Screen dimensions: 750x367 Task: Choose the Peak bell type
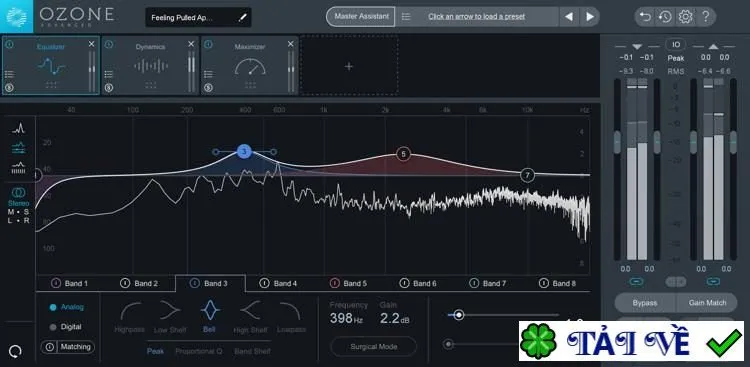pyautogui.click(x=155, y=351)
